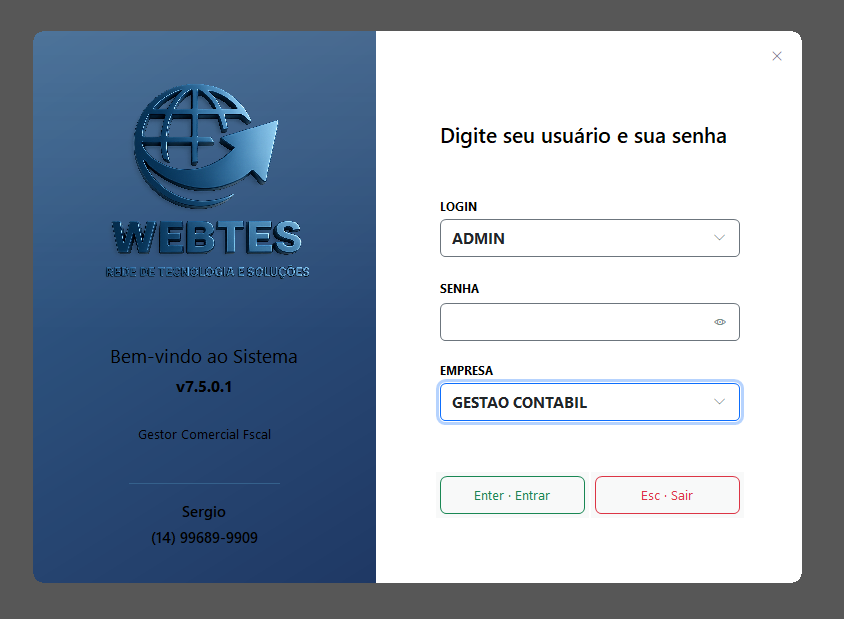The height and width of the screenshot is (619, 844).
Task: Click the Bem-vindo ao Sistema text
Action: pos(203,357)
